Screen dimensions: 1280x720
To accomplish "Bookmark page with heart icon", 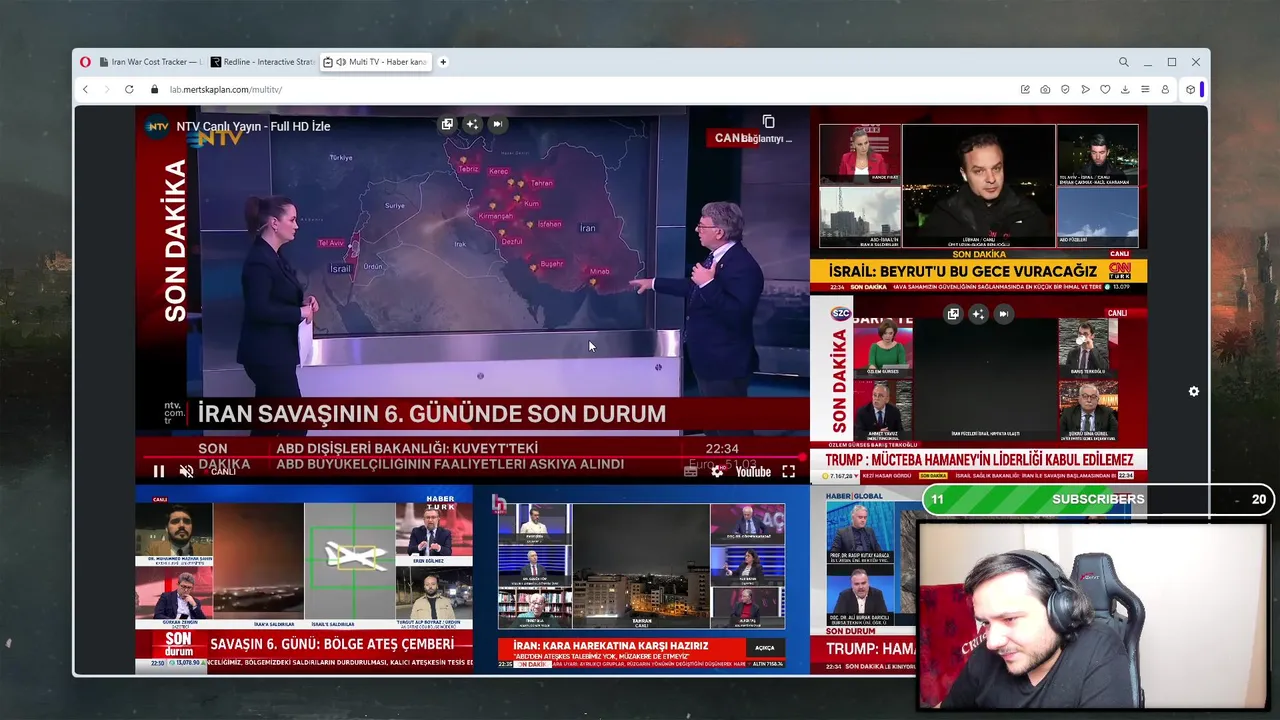I will (x=1105, y=89).
